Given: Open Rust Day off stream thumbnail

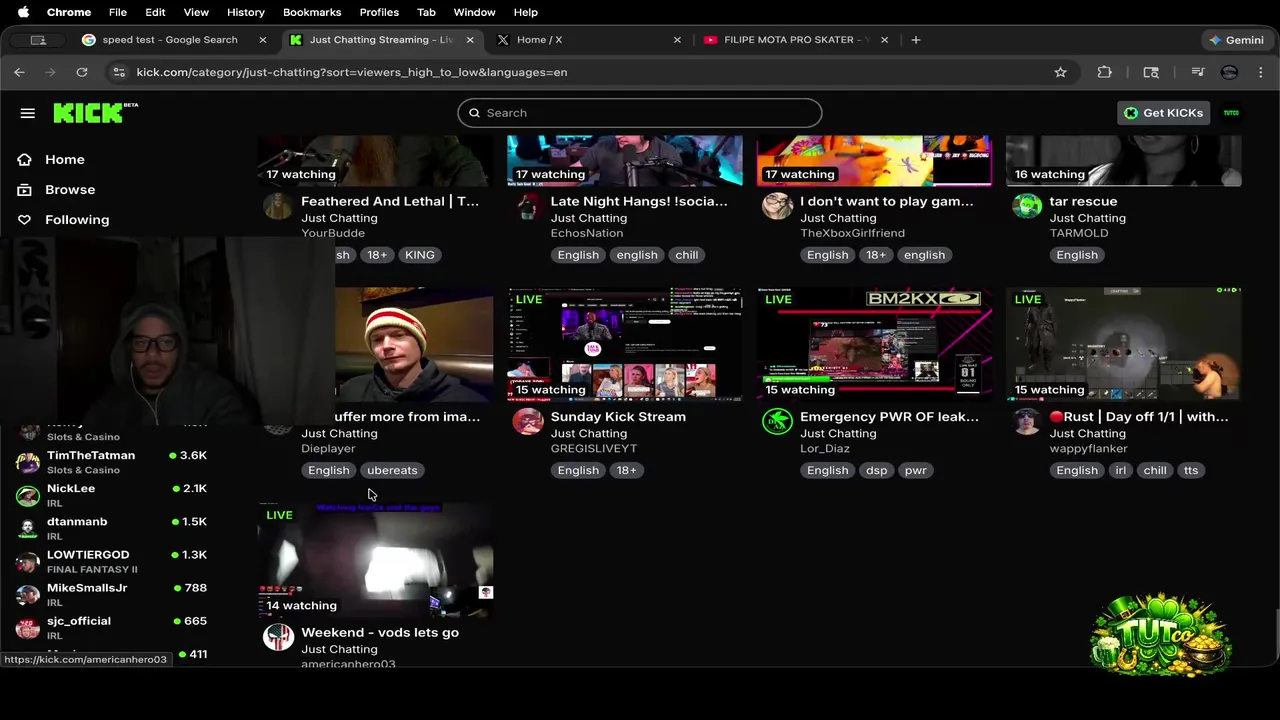Looking at the screenshot, I should (x=1124, y=344).
